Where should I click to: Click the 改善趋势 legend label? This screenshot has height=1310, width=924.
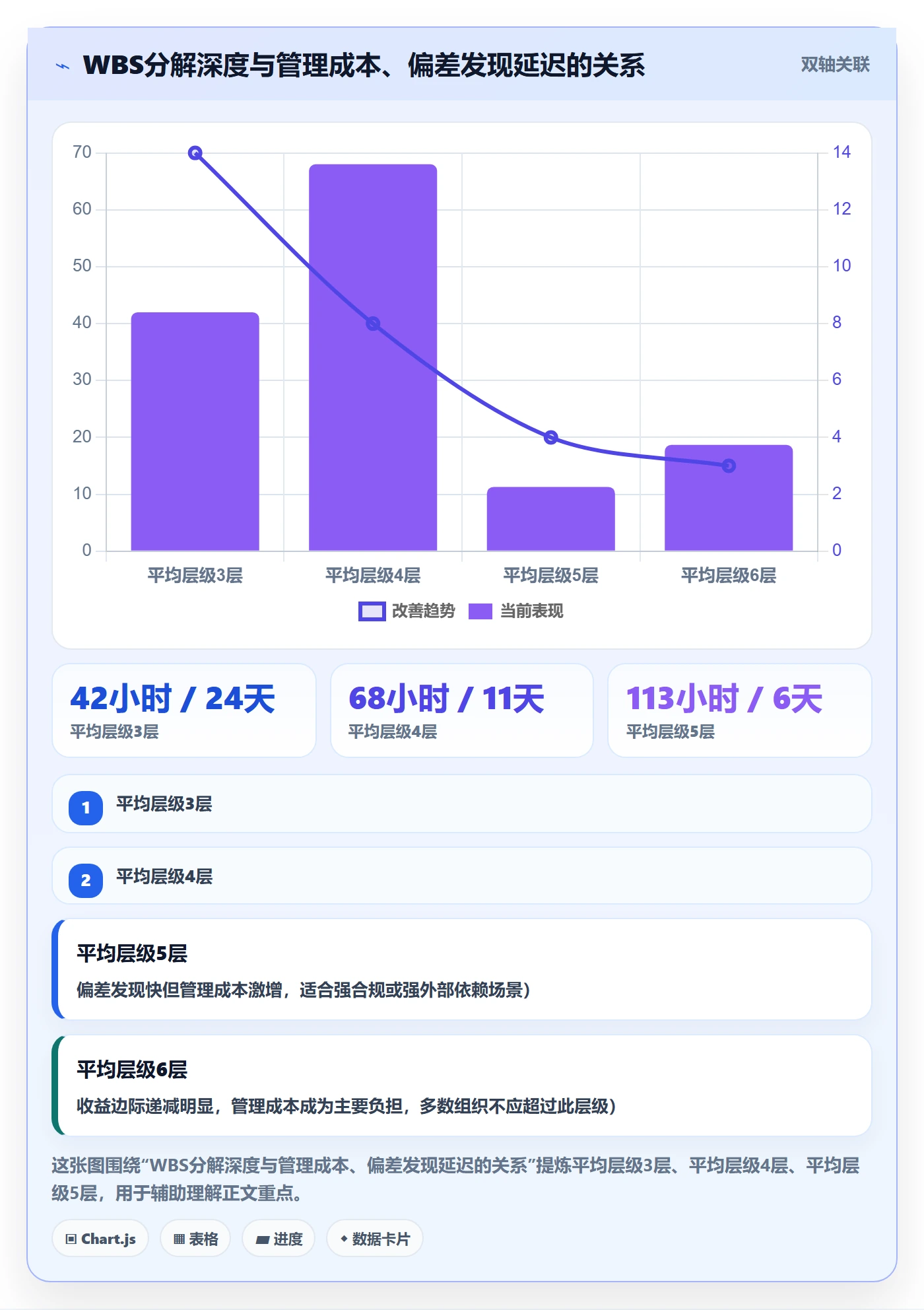point(424,611)
